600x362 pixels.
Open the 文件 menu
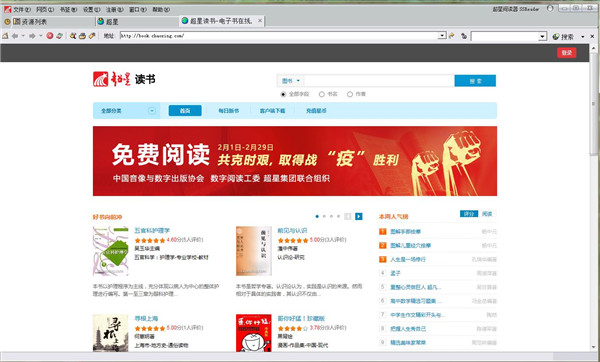point(21,9)
